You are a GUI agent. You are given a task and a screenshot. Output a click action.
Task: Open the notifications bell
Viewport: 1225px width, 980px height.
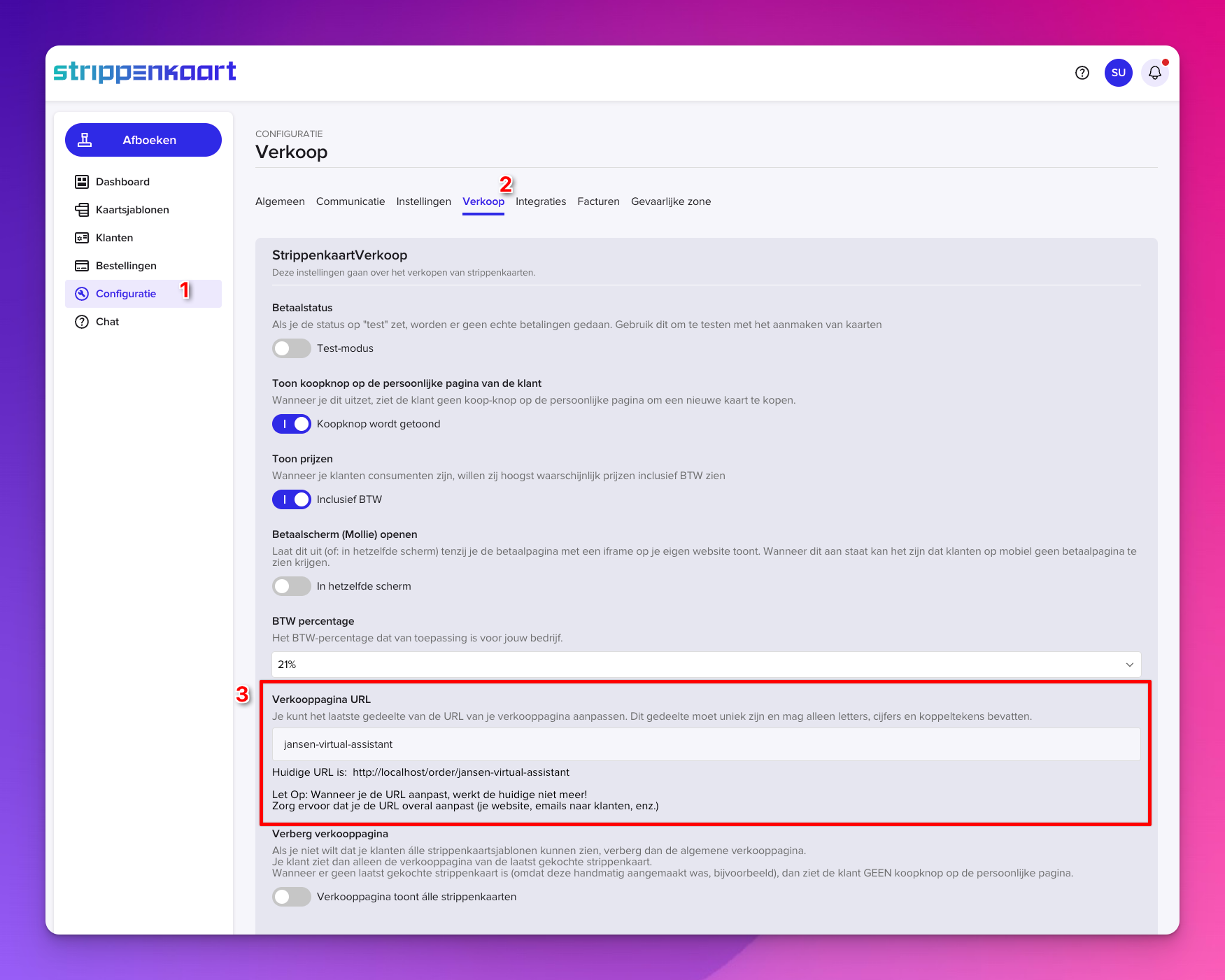point(1154,73)
